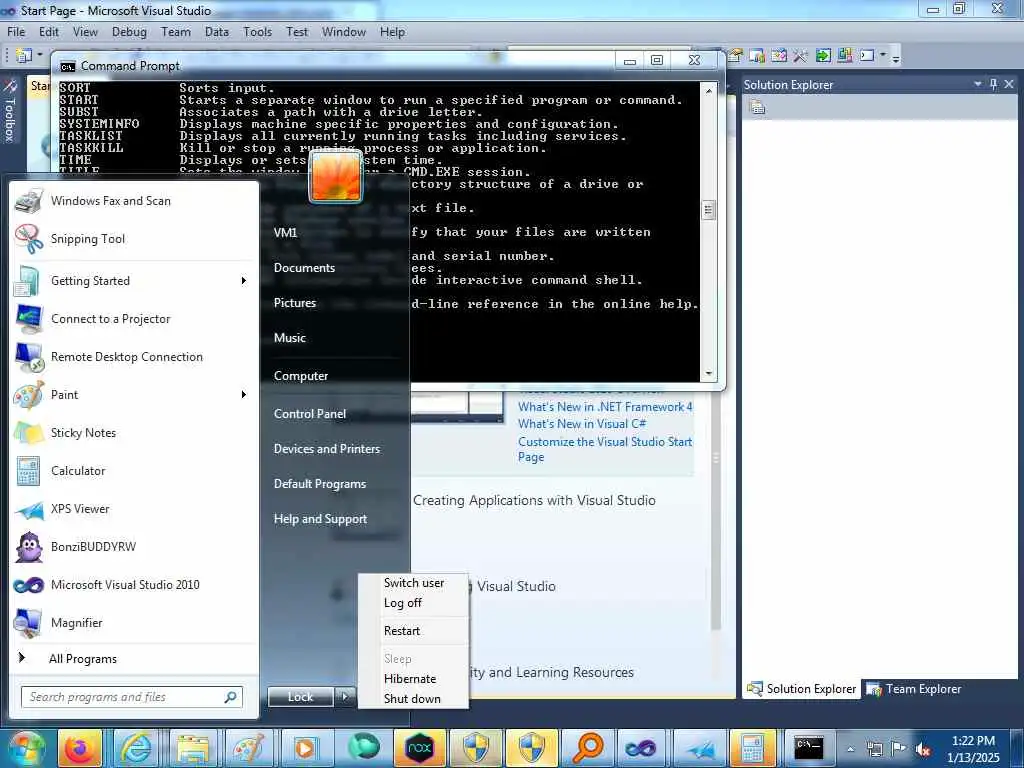Open the Debug menu
1024x768 pixels.
[129, 32]
